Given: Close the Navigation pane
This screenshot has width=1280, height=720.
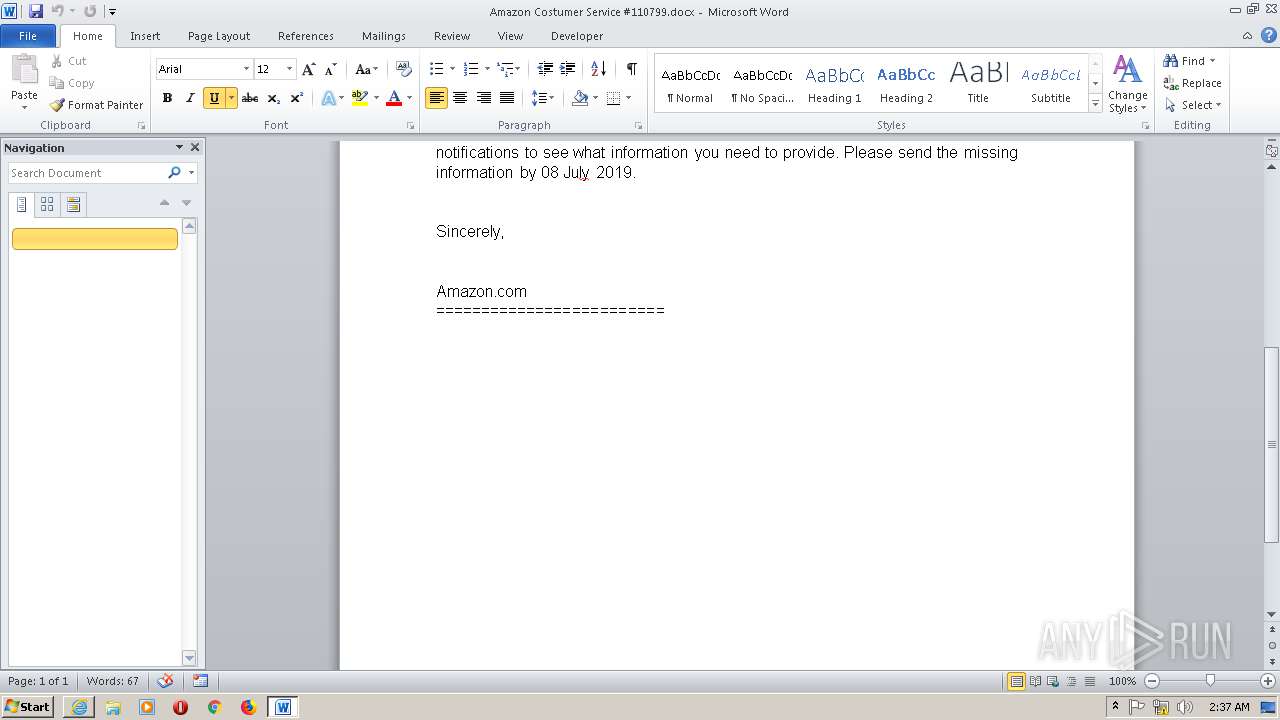Looking at the screenshot, I should pyautogui.click(x=195, y=147).
